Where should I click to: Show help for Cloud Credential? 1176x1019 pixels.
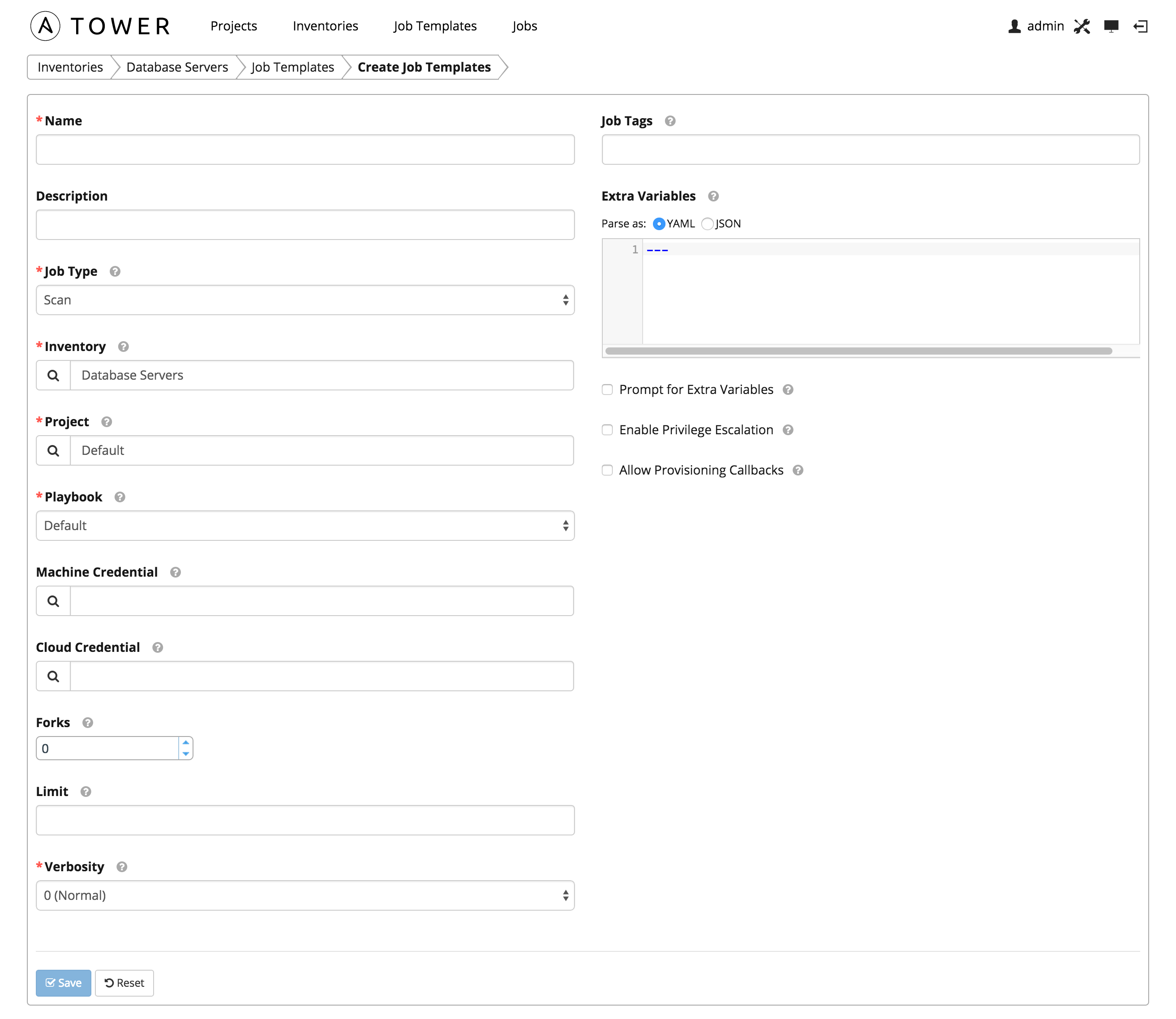[x=158, y=647]
